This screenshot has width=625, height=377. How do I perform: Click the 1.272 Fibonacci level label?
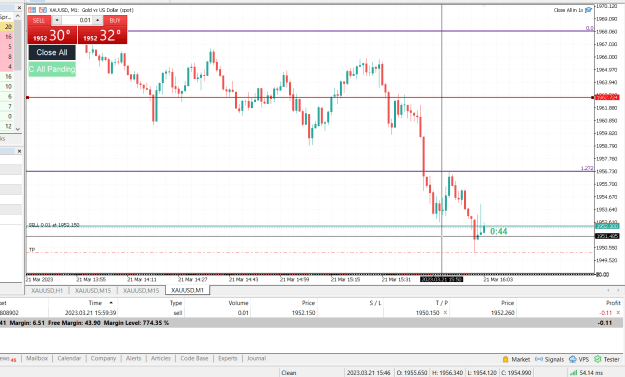587,168
